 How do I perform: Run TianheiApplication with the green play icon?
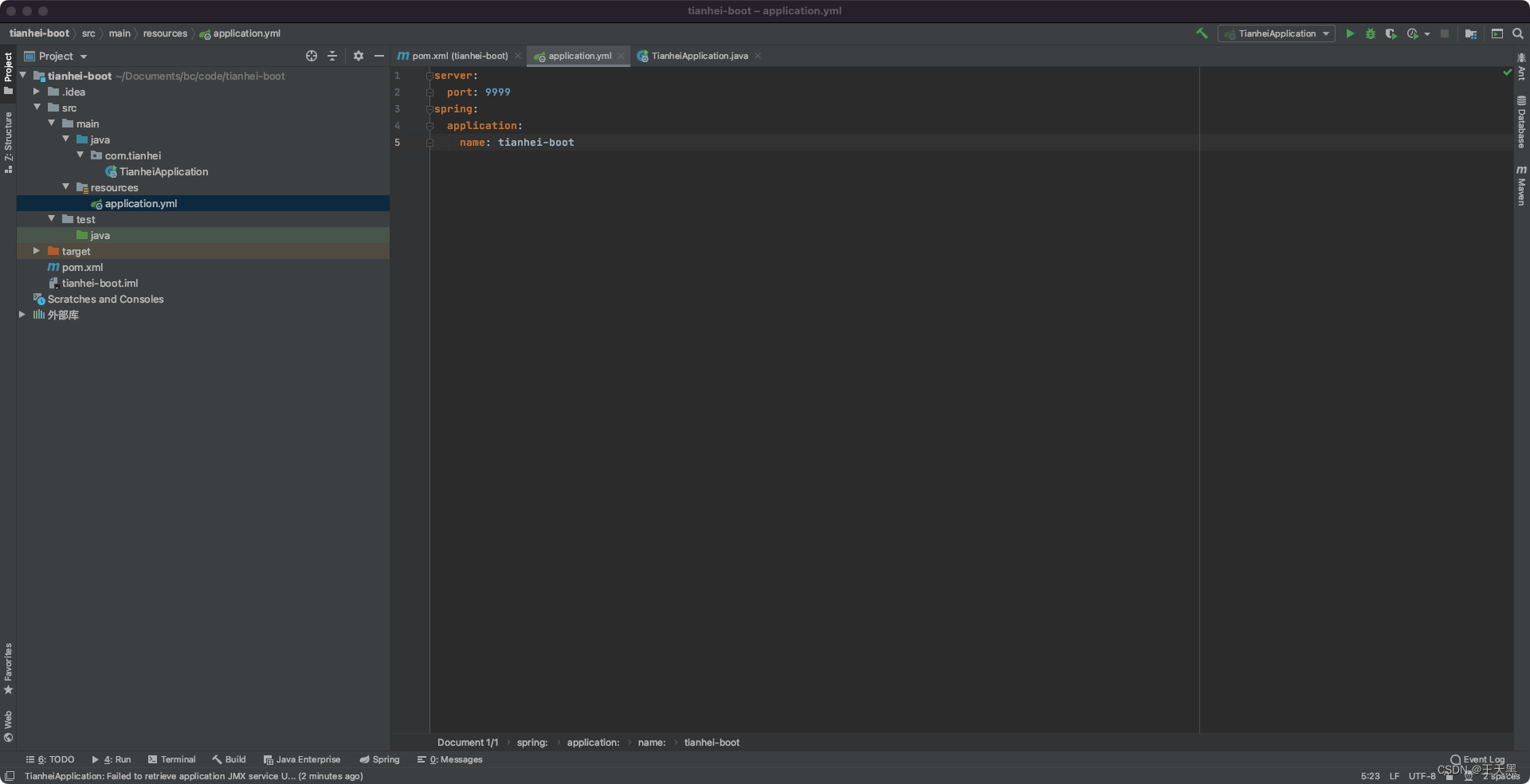(1350, 33)
